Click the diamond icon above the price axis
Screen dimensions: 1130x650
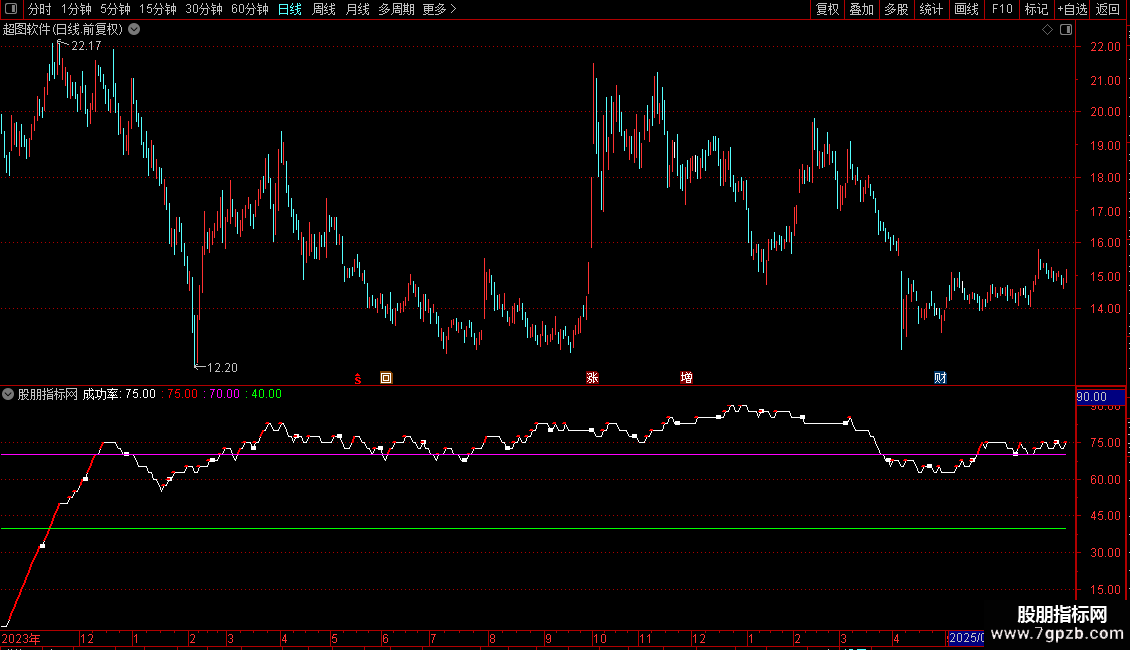[x=1047, y=30]
